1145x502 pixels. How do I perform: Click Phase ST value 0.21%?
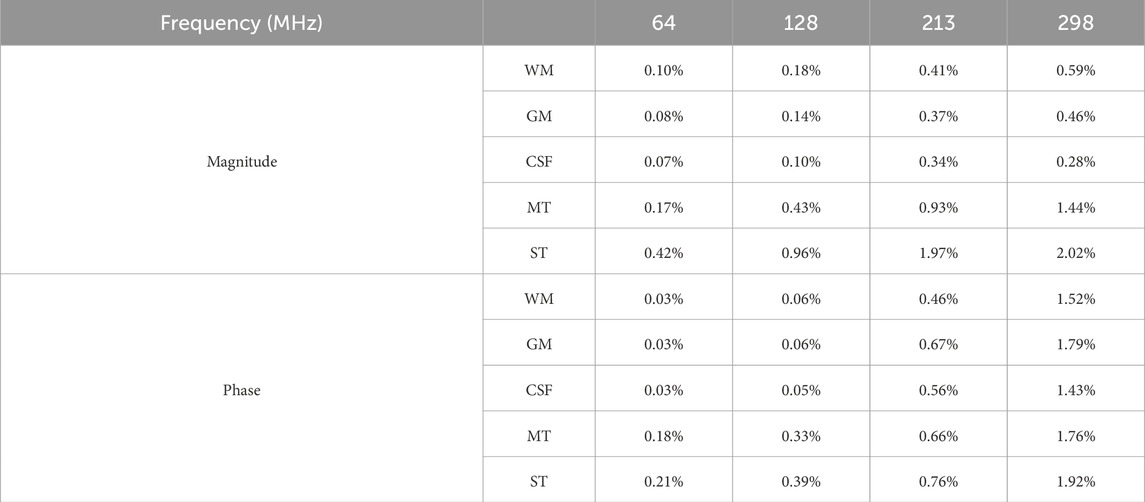pyautogui.click(x=664, y=481)
